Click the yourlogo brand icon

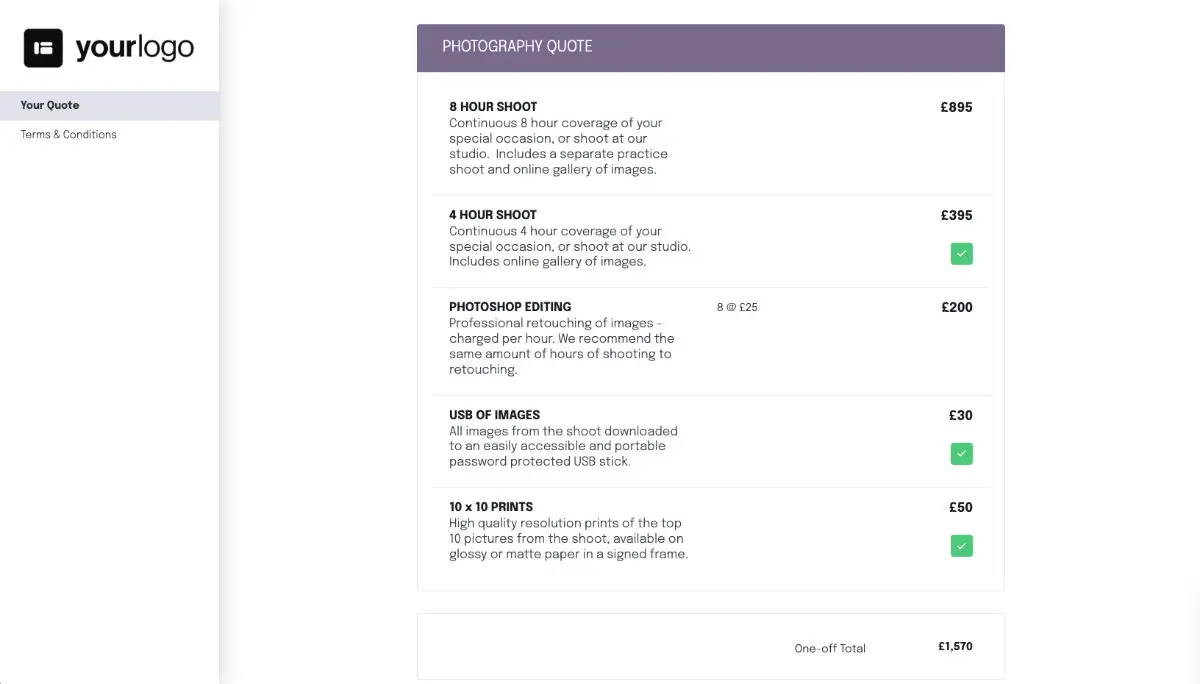coord(41,46)
